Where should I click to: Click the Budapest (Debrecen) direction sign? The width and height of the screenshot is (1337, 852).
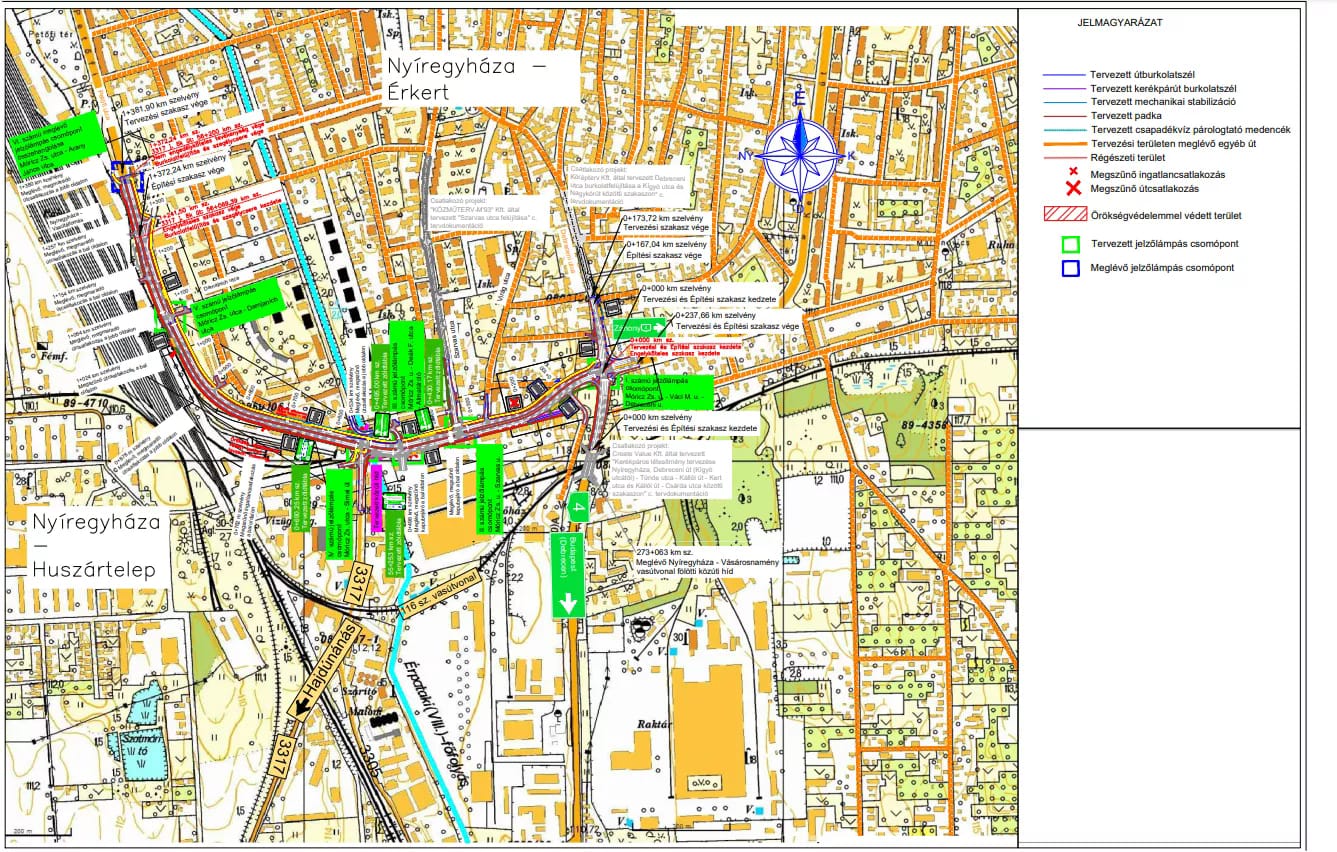click(569, 574)
